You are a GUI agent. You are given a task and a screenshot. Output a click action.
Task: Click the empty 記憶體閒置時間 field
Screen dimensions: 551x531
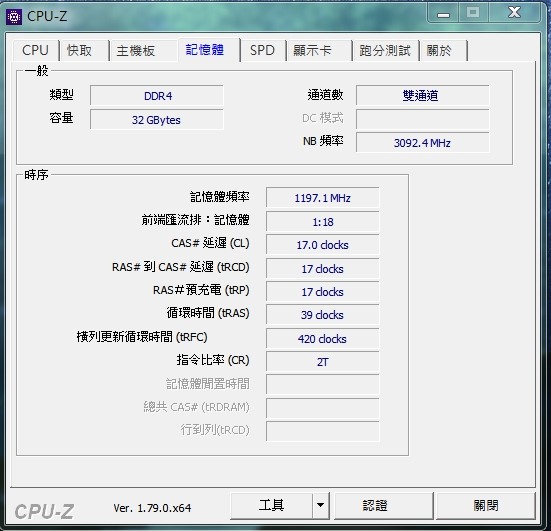click(x=323, y=384)
